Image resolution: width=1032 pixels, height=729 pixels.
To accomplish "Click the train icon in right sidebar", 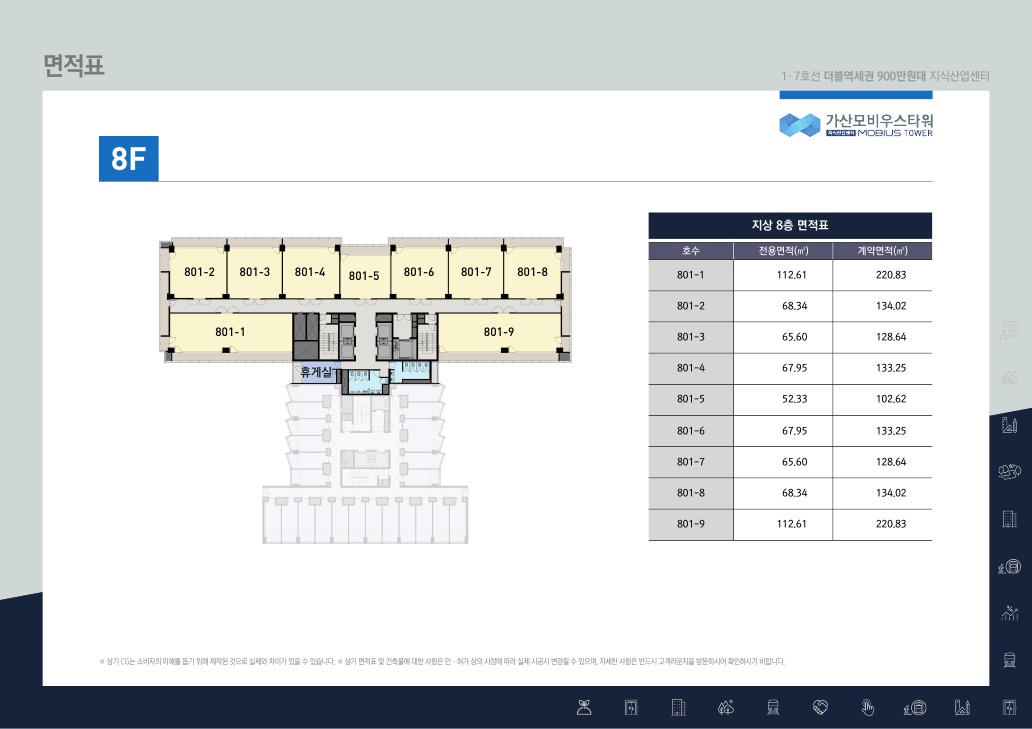I will pos(1010,659).
